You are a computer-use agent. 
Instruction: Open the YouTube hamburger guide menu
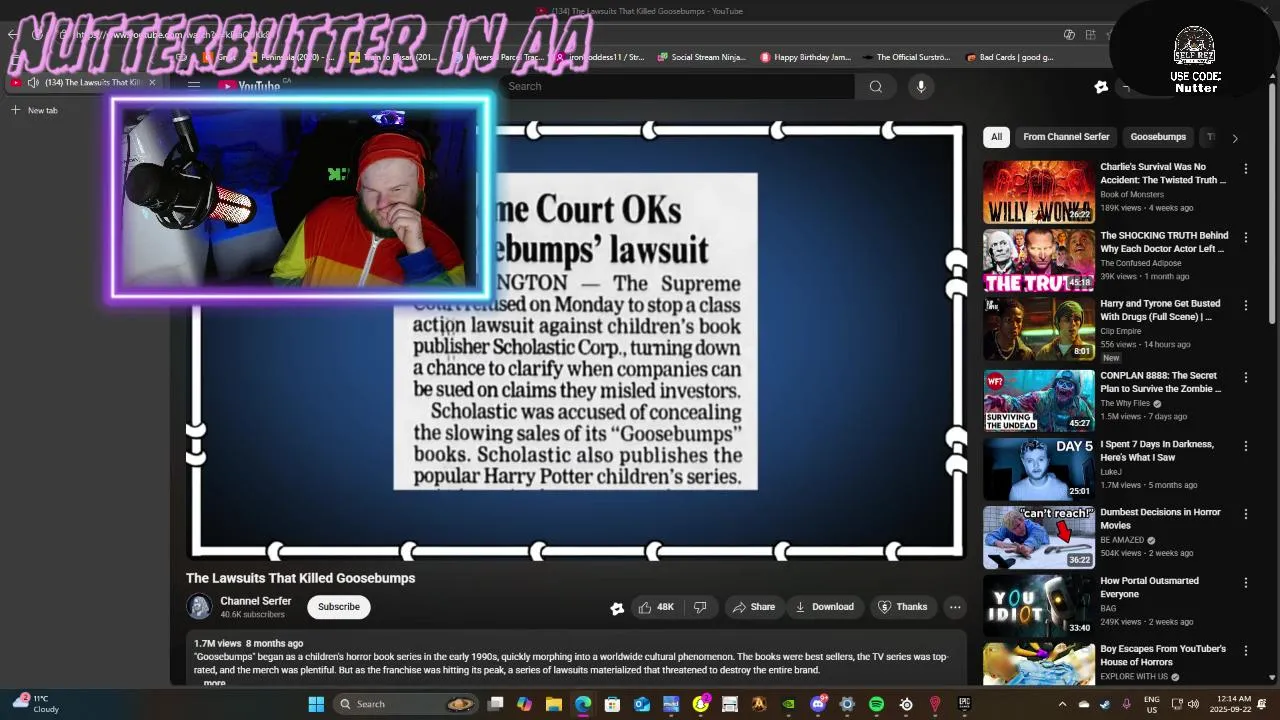tap(194, 86)
